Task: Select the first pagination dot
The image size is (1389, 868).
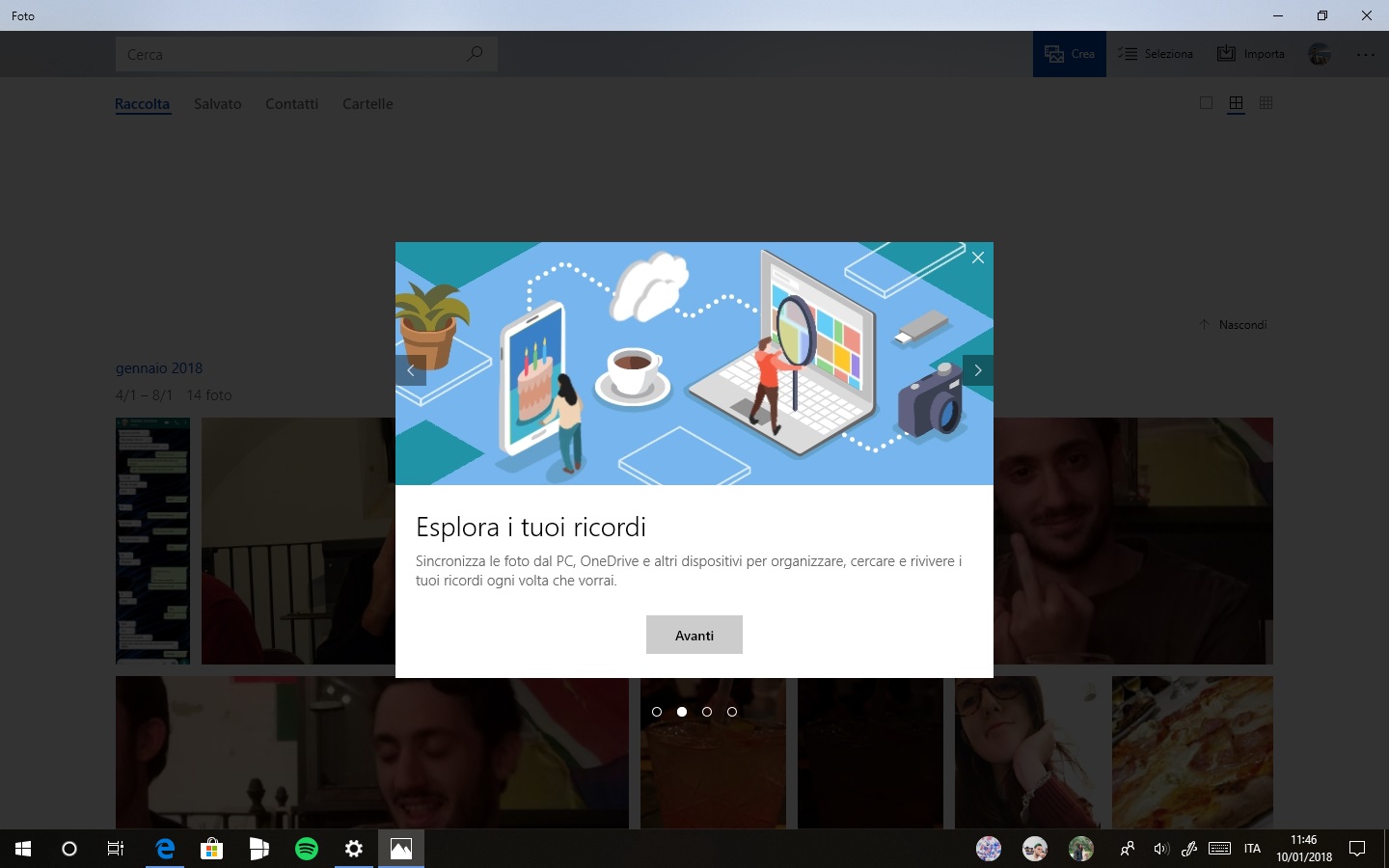Action: (x=657, y=712)
